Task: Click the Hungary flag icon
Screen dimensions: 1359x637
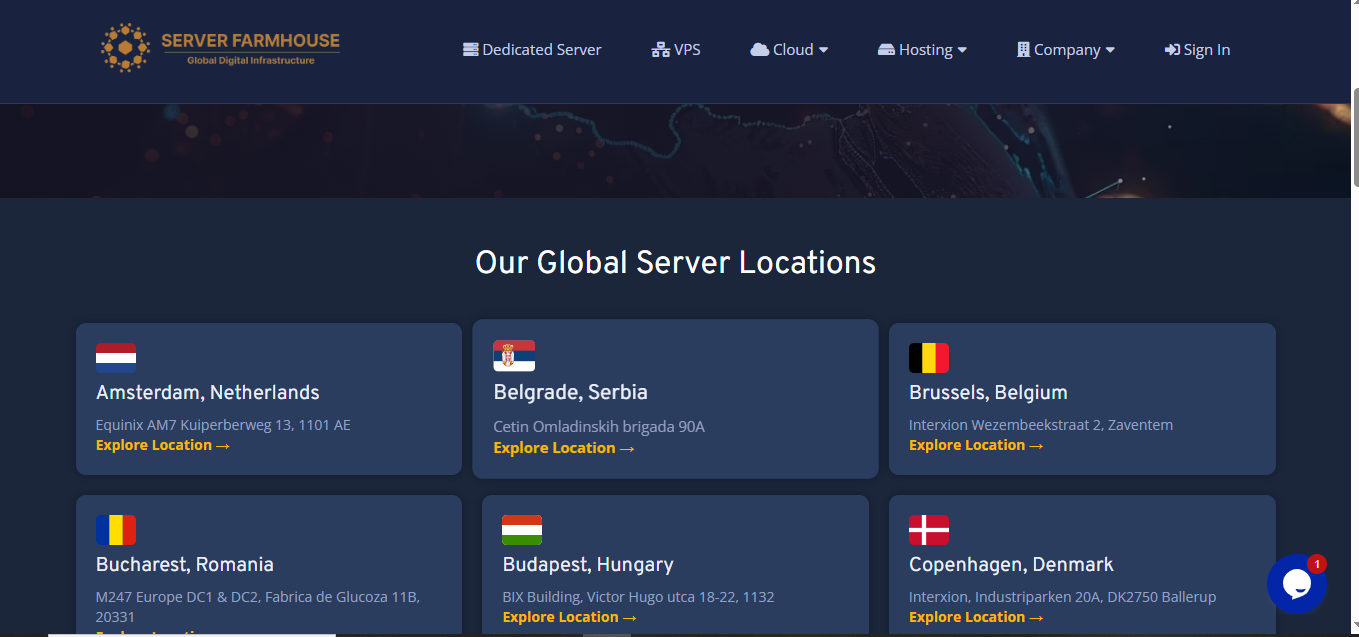Action: coord(522,530)
